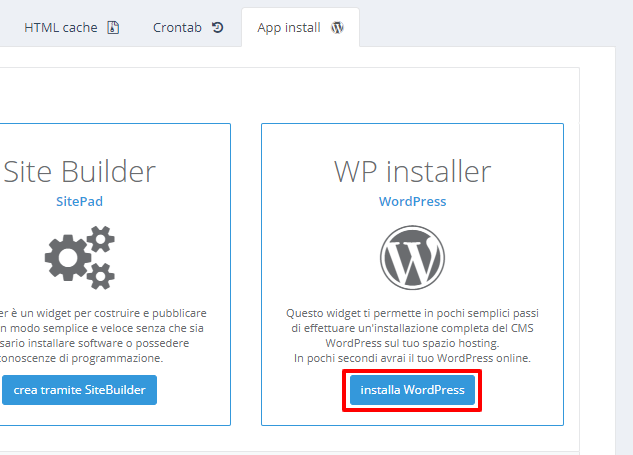The width and height of the screenshot is (633, 455).
Task: Click the large WordPress logo
Action: pyautogui.click(x=412, y=257)
